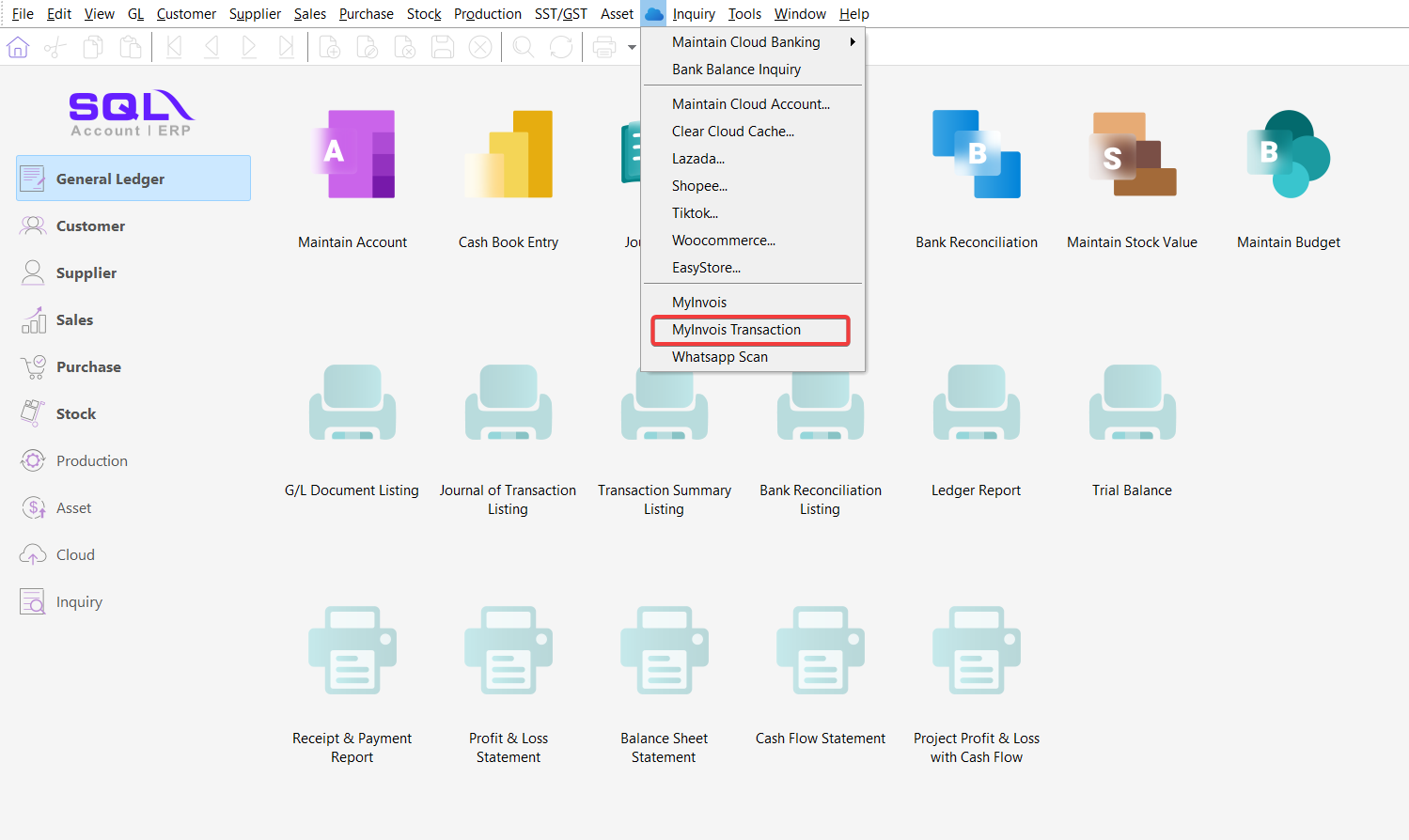Open the print dropdown arrow in the toolbar
The image size is (1409, 840).
632,48
